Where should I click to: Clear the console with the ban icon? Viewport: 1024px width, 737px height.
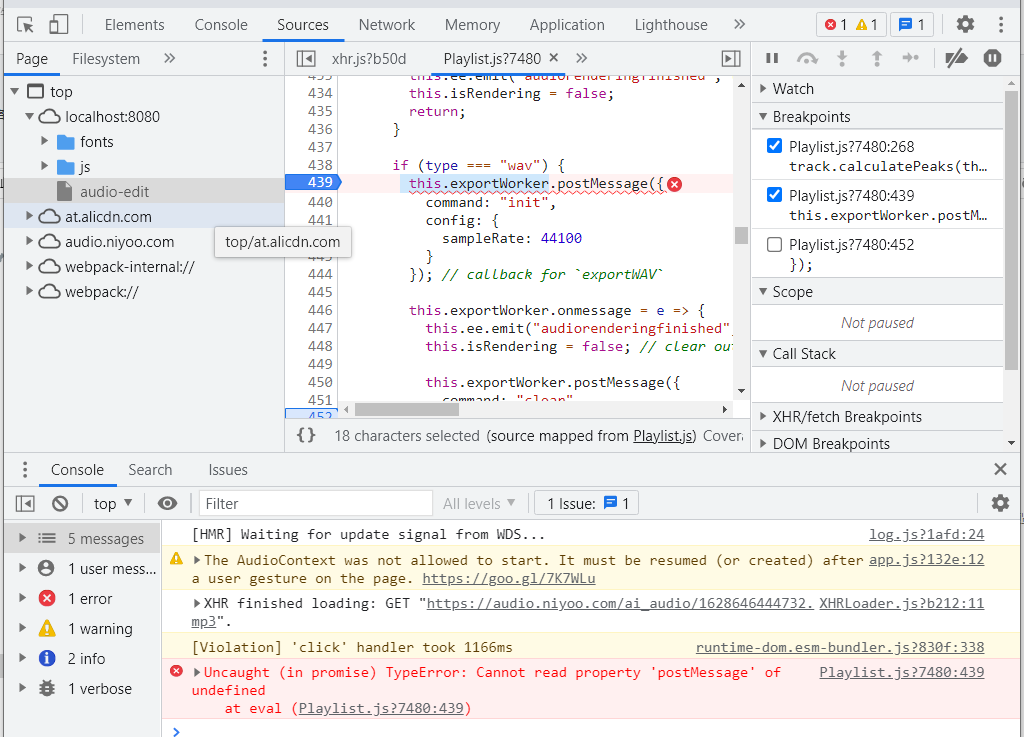point(57,503)
